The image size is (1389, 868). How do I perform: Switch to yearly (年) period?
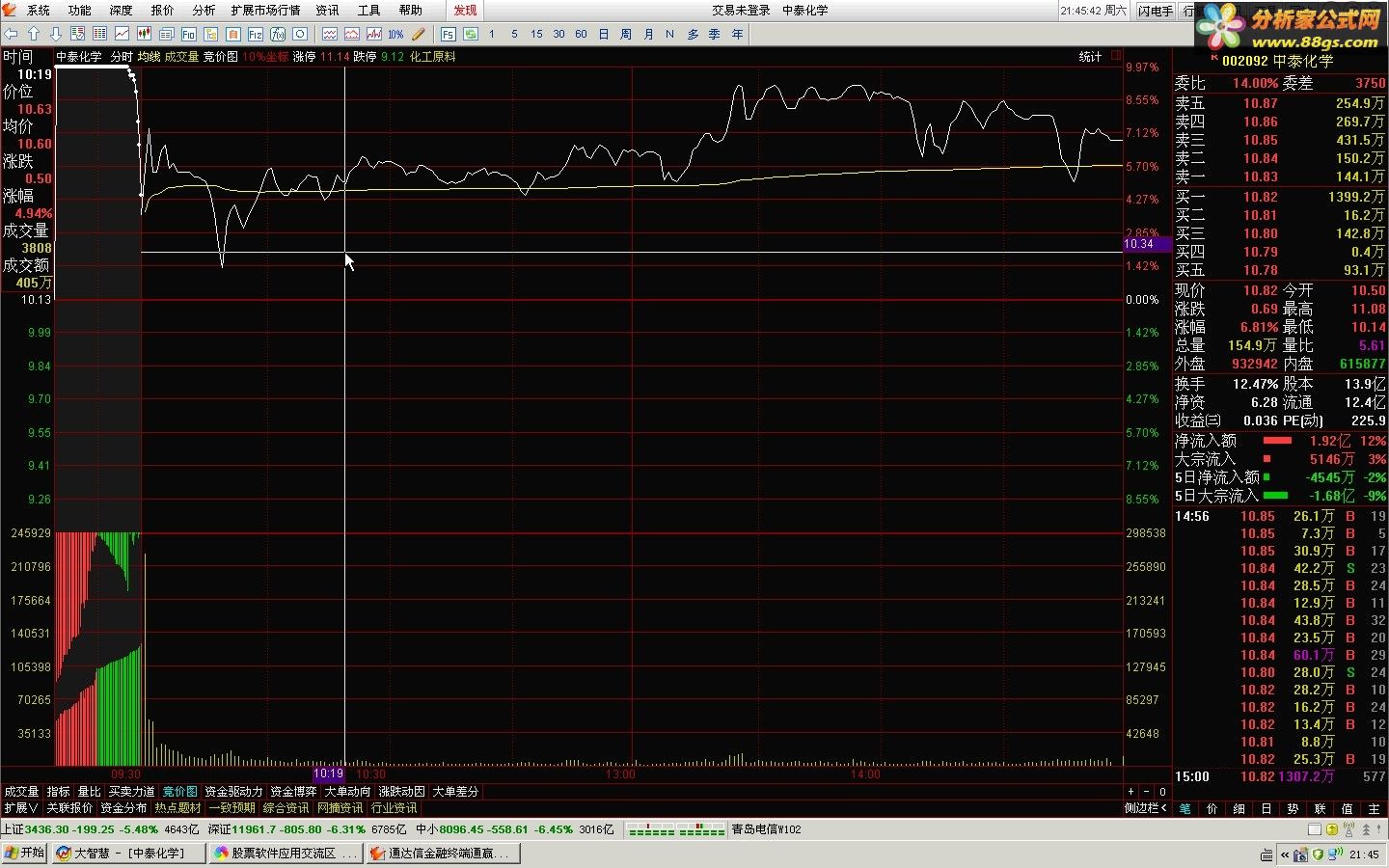[737, 34]
